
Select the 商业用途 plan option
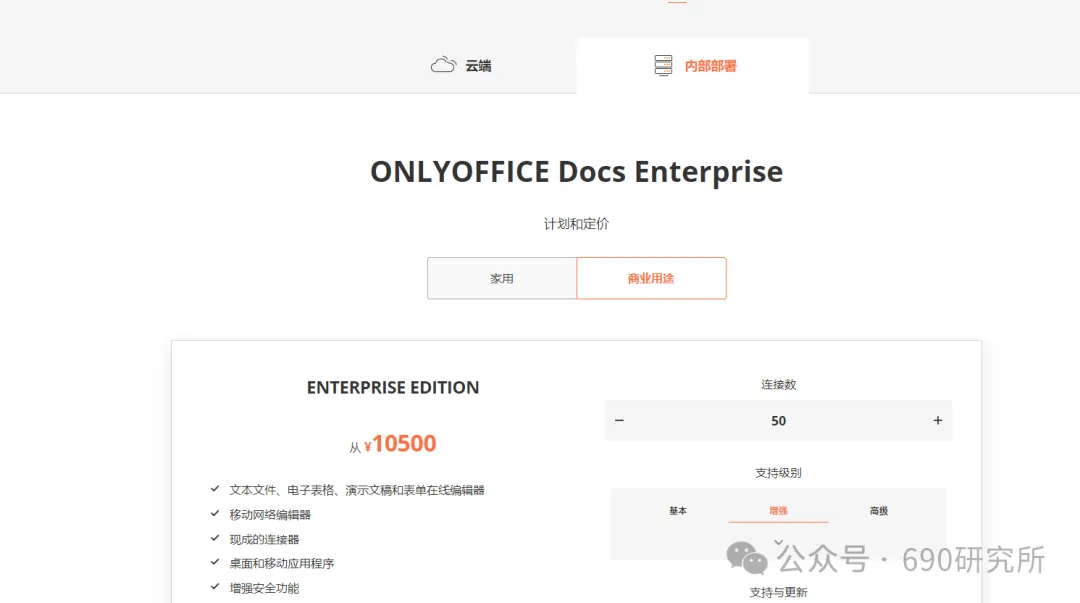point(651,278)
